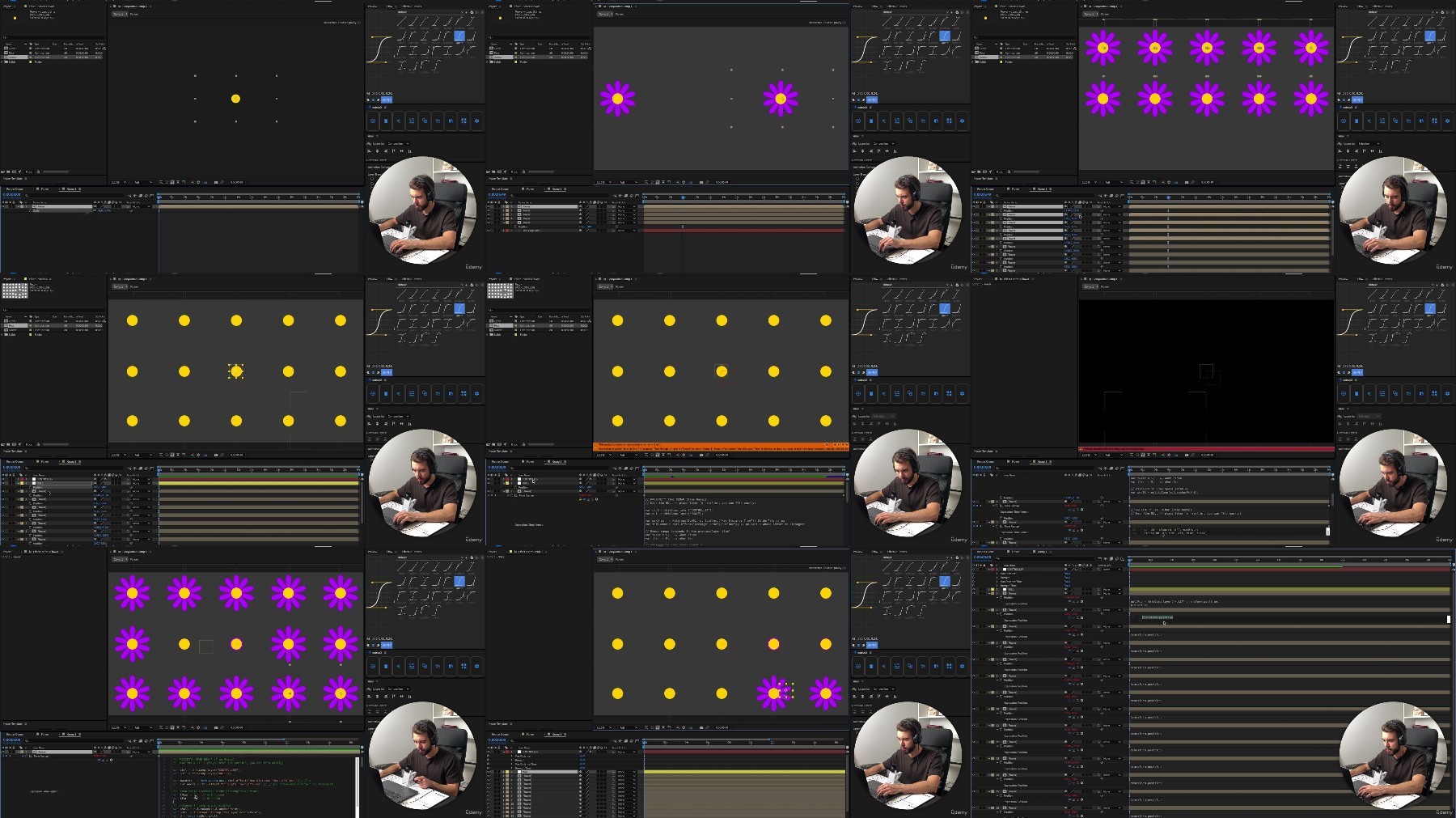This screenshot has width=1456, height=818.
Task: Open the gear settings icon in single-dot frame
Action: click(476, 121)
